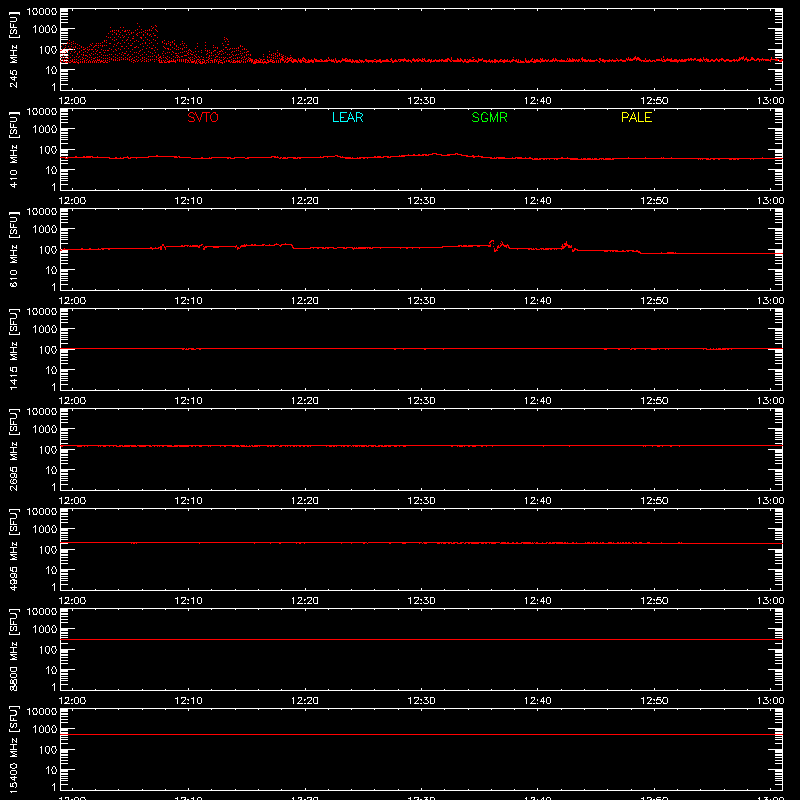Click the flat red trace in the 15400 MHz plot
This screenshot has height=800, width=800.
click(x=421, y=735)
